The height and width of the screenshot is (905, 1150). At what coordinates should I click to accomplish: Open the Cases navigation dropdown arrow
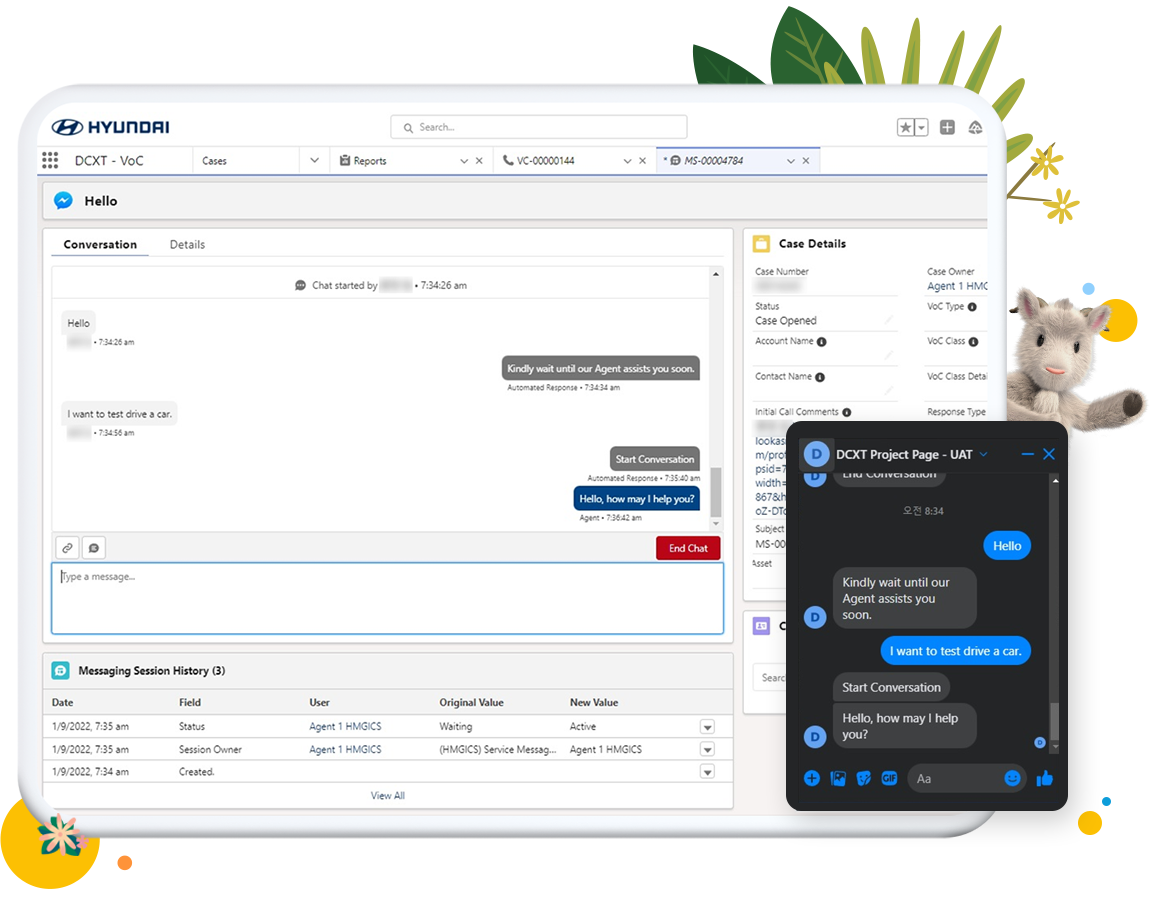point(315,160)
